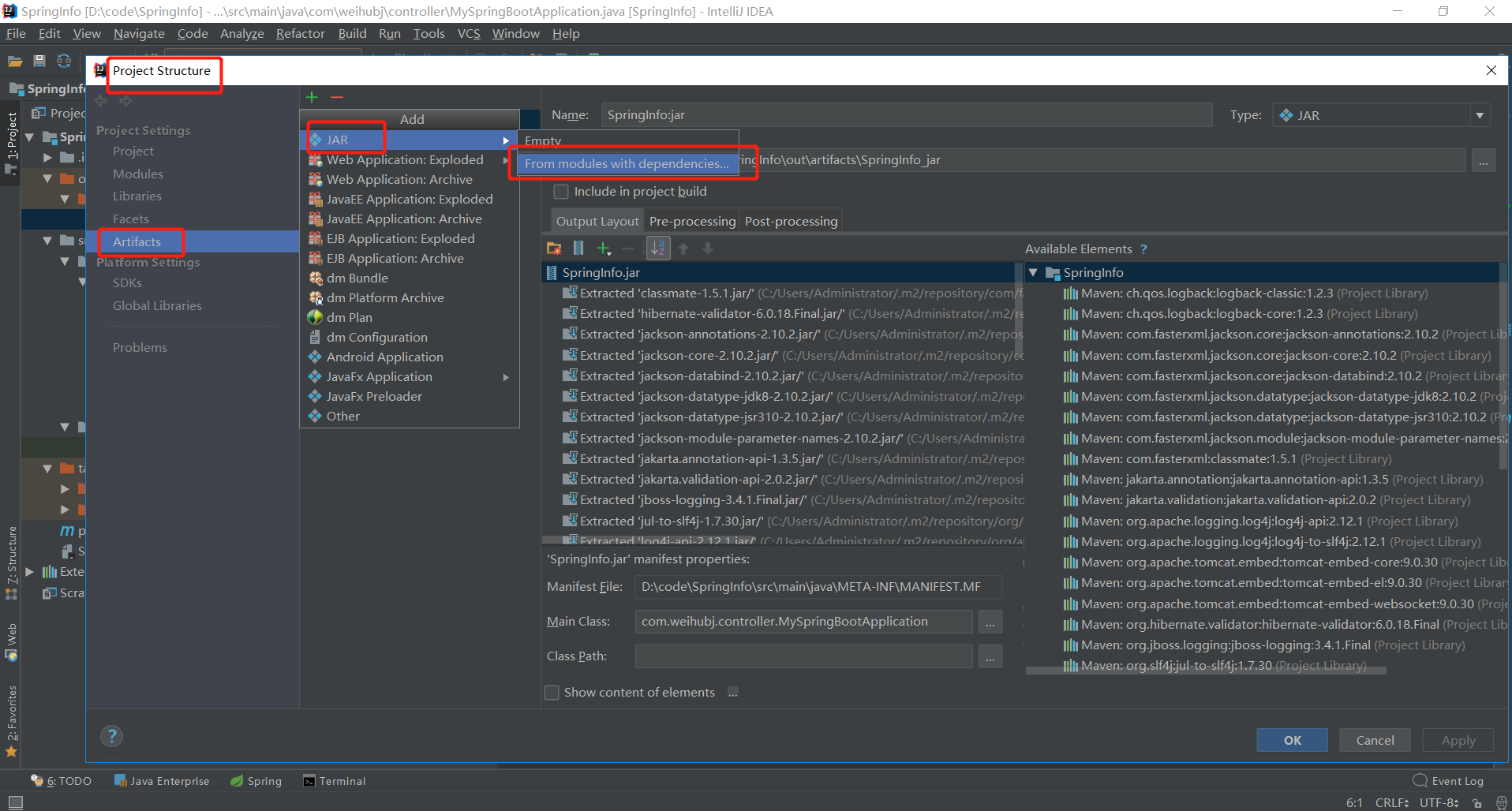Screen dimensions: 1512x811
Task: Click the Create Directory icon in Output Layout
Action: [554, 249]
